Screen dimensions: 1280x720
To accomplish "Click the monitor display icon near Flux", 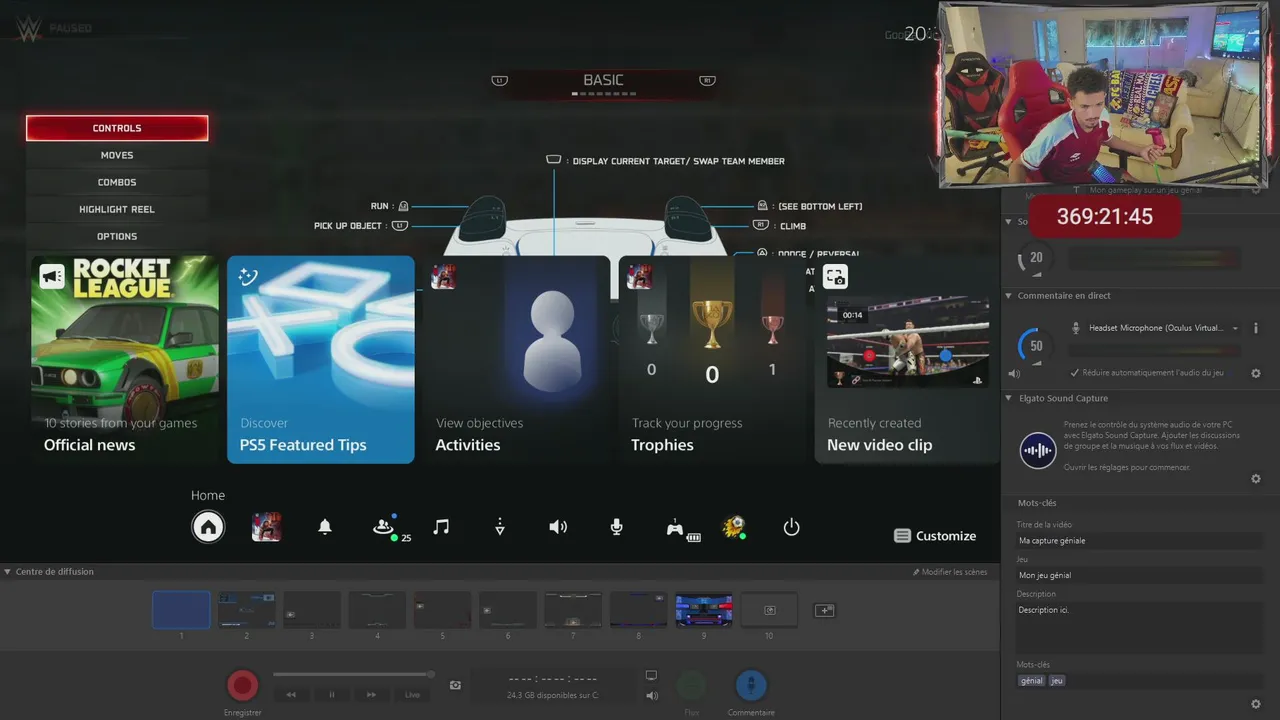I will tap(651, 676).
